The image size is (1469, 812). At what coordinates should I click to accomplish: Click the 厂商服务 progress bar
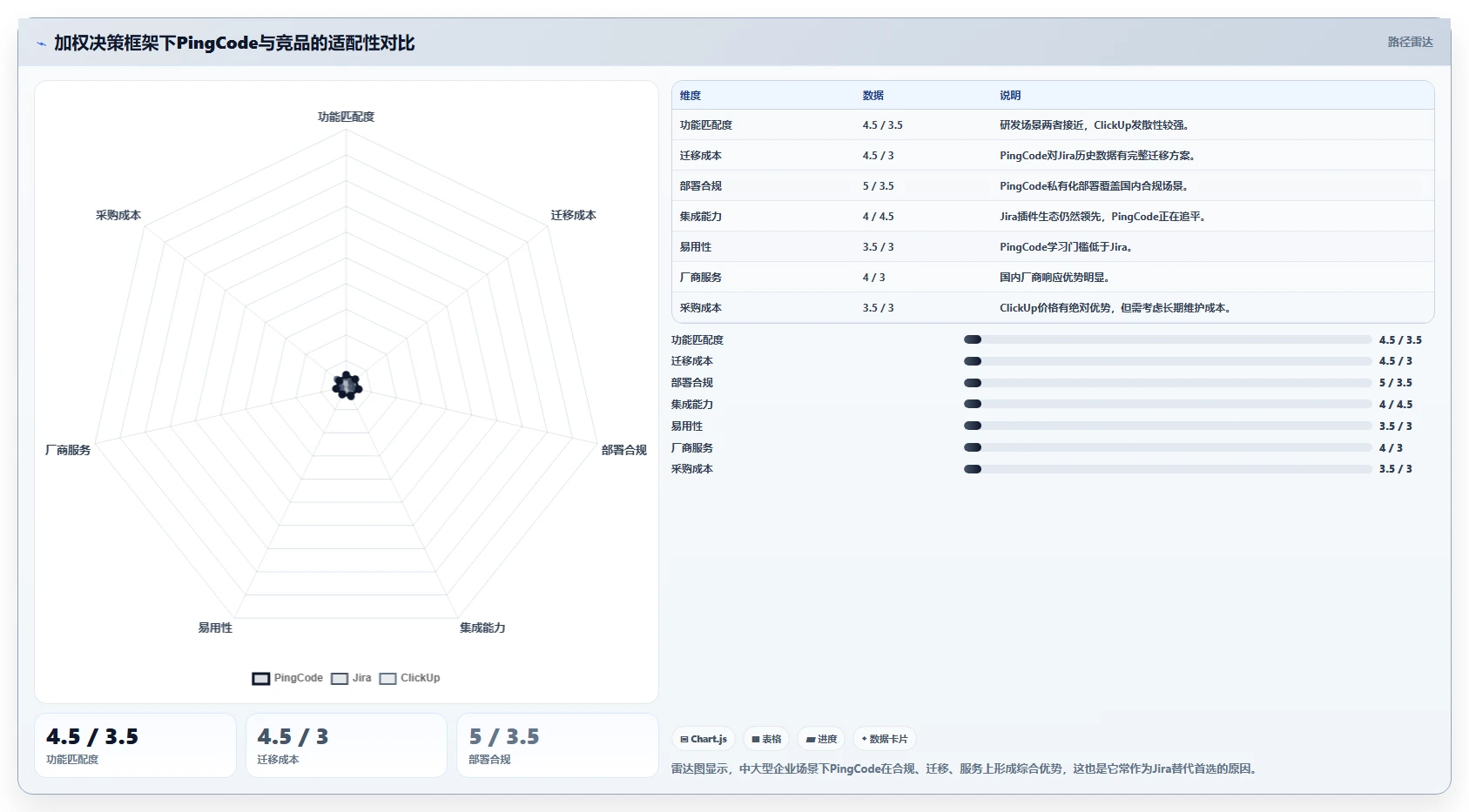[1168, 447]
